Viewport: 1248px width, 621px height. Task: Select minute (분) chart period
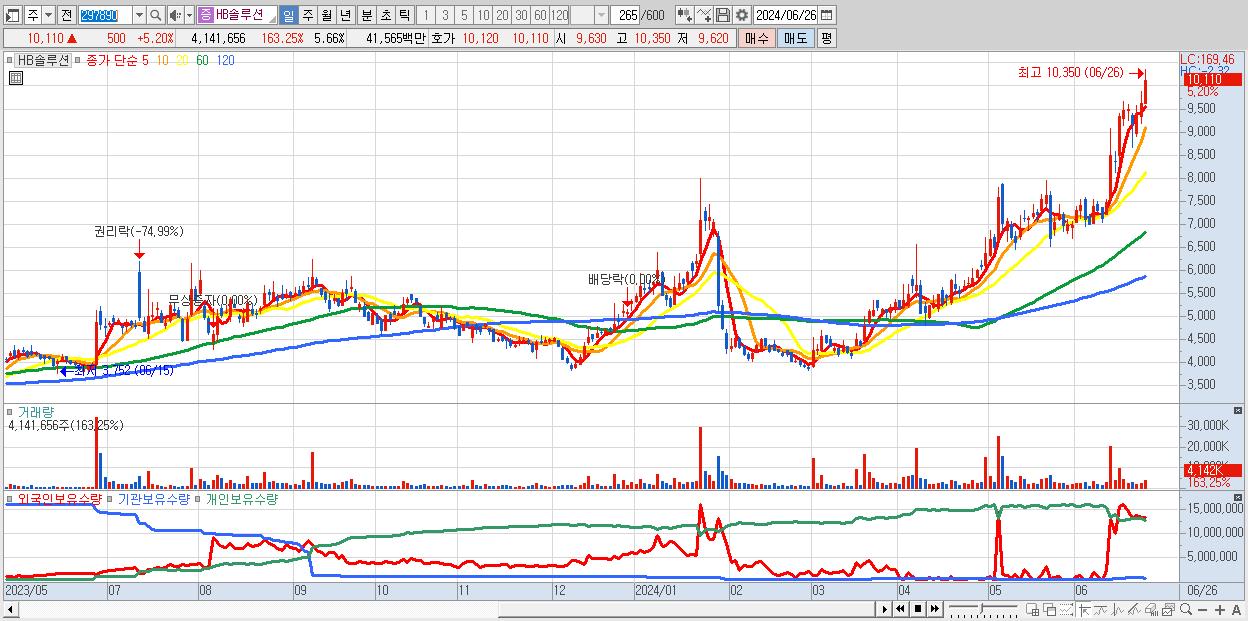pos(366,15)
